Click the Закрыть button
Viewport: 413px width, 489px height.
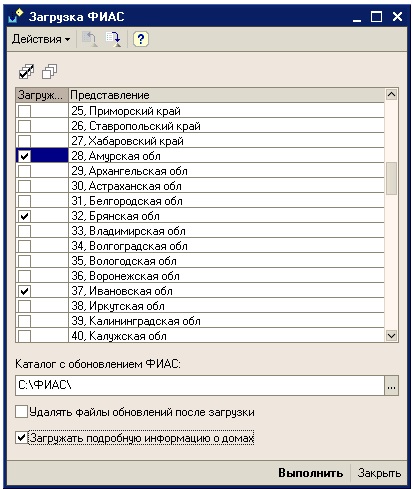pyautogui.click(x=379, y=473)
